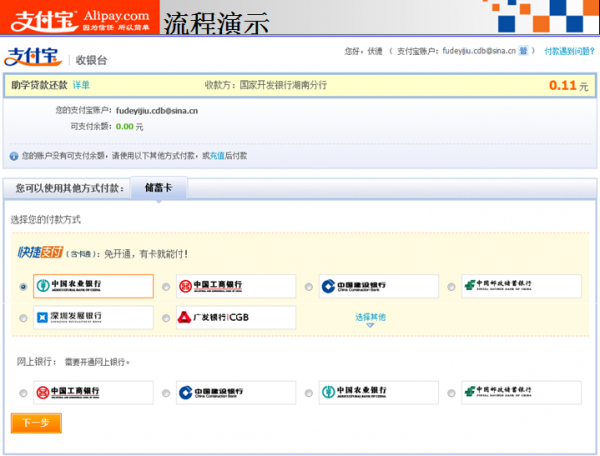Viewport: 600px width, 456px height.
Task: Select online banking Construction Bank radio button
Action: pyautogui.click(x=166, y=393)
